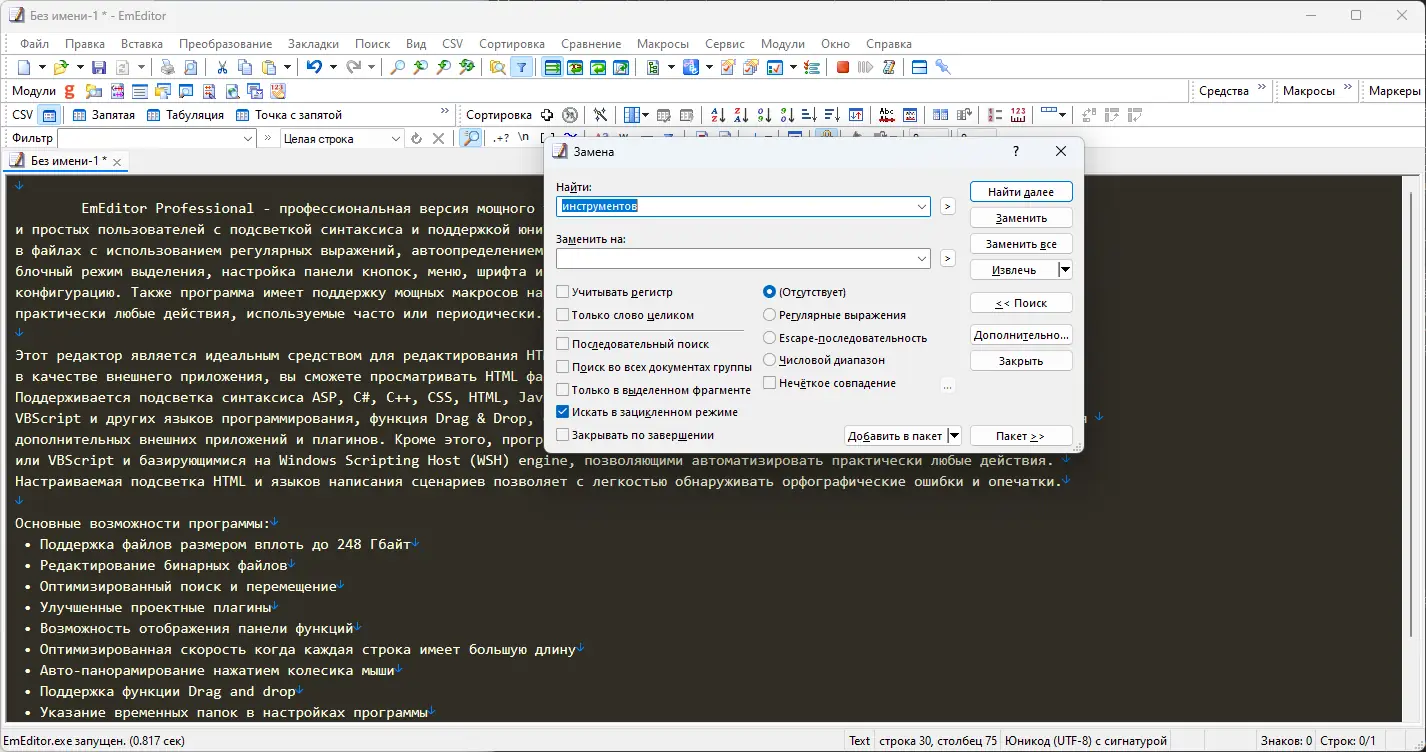Open the 'Добавить в пакет' dropdown arrow
This screenshot has height=752, width=1426.
click(955, 436)
